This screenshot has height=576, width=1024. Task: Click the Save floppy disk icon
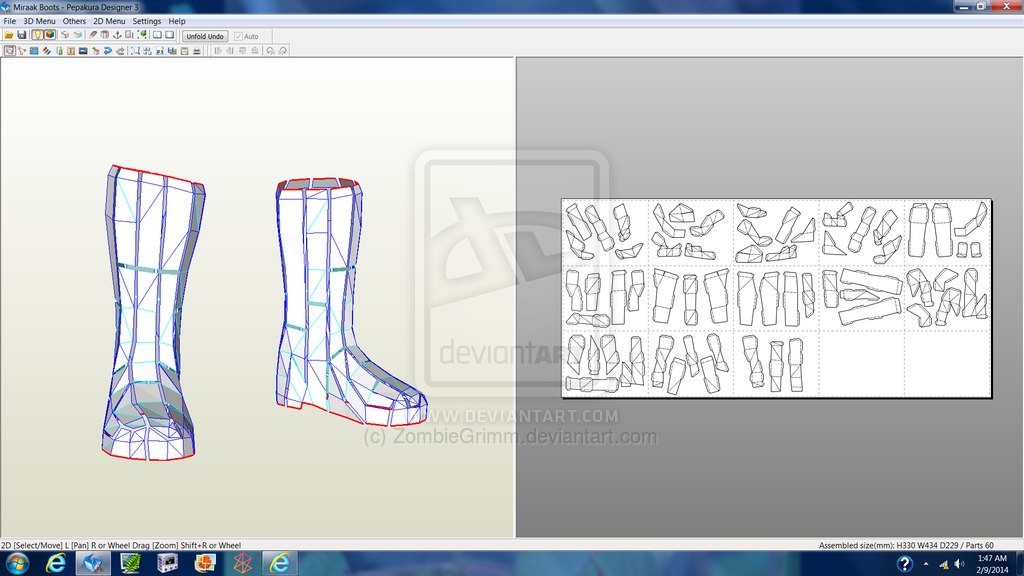coord(22,35)
